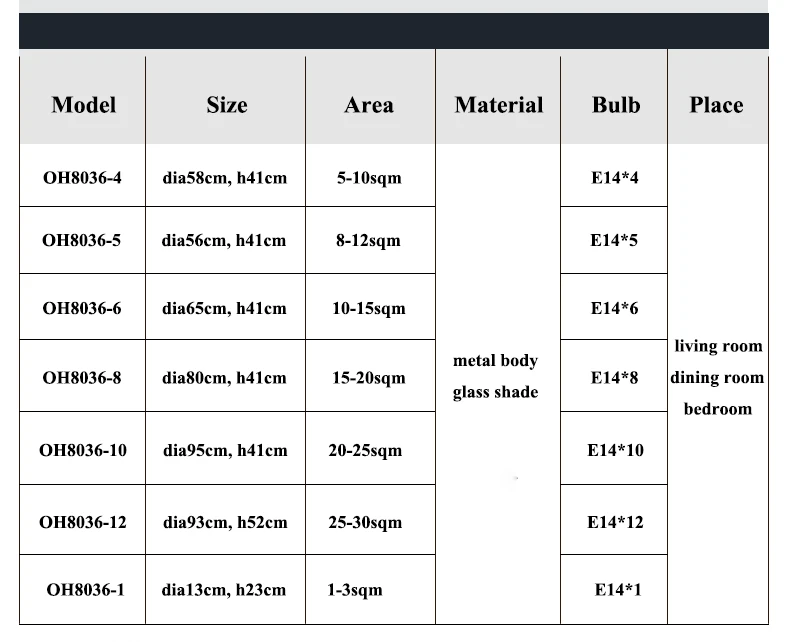Click model cell OH8036-5
Screen dimensions: 790x642
point(83,240)
